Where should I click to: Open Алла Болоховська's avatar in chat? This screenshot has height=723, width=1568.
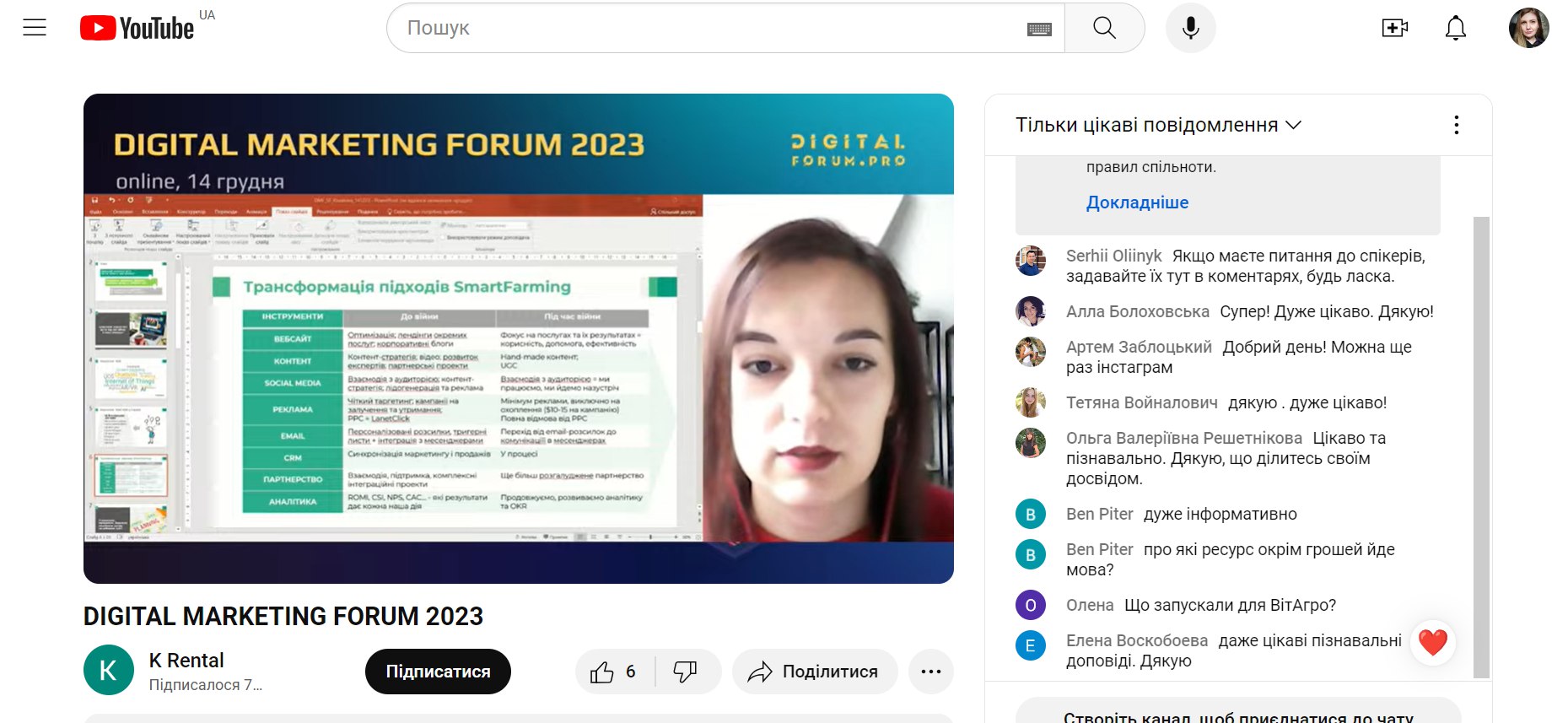point(1030,311)
